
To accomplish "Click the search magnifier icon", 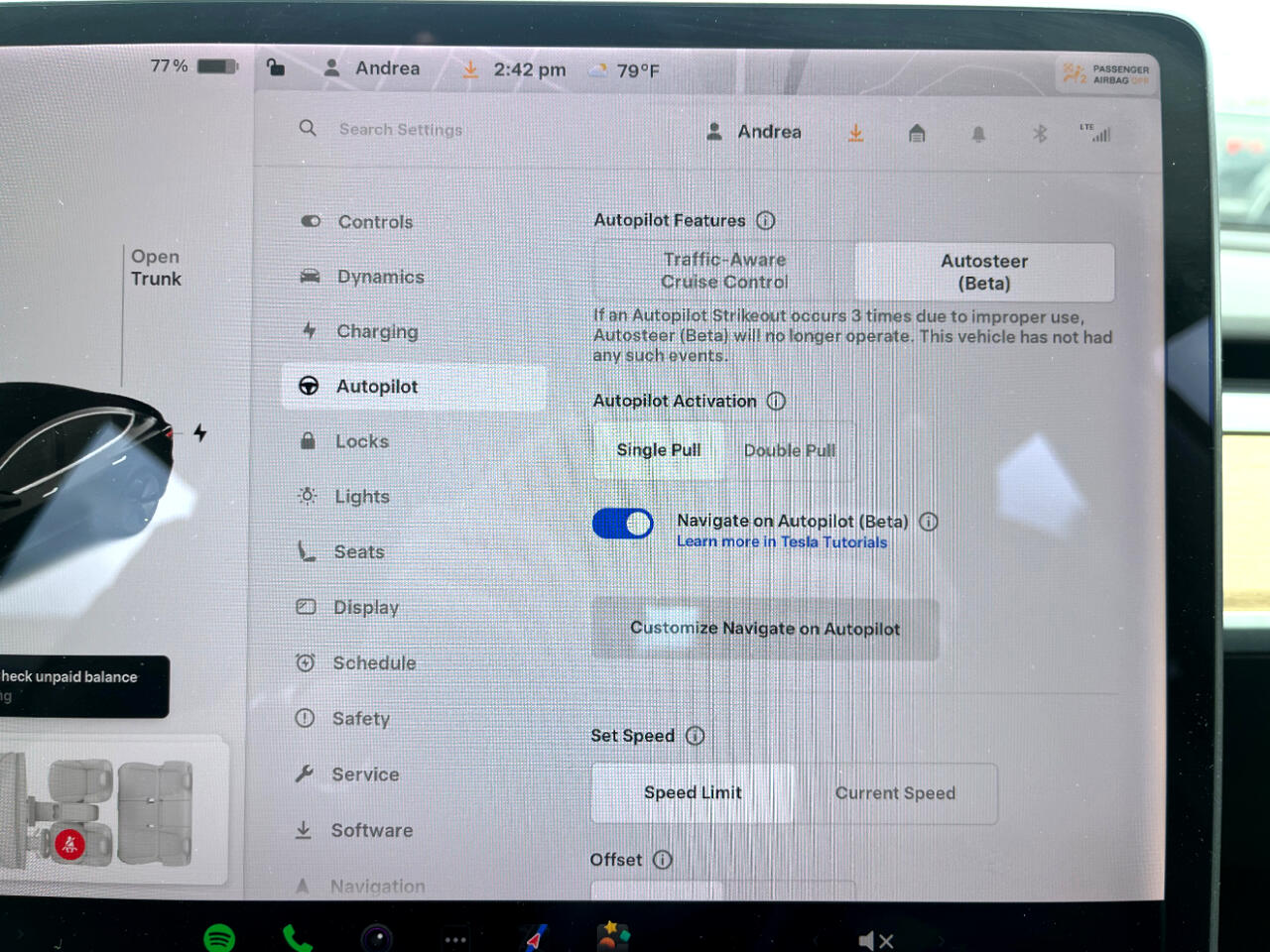I will pyautogui.click(x=308, y=128).
